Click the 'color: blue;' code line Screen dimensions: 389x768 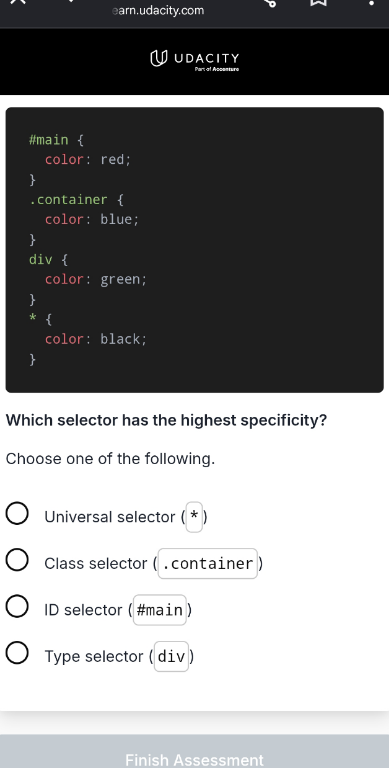92,219
